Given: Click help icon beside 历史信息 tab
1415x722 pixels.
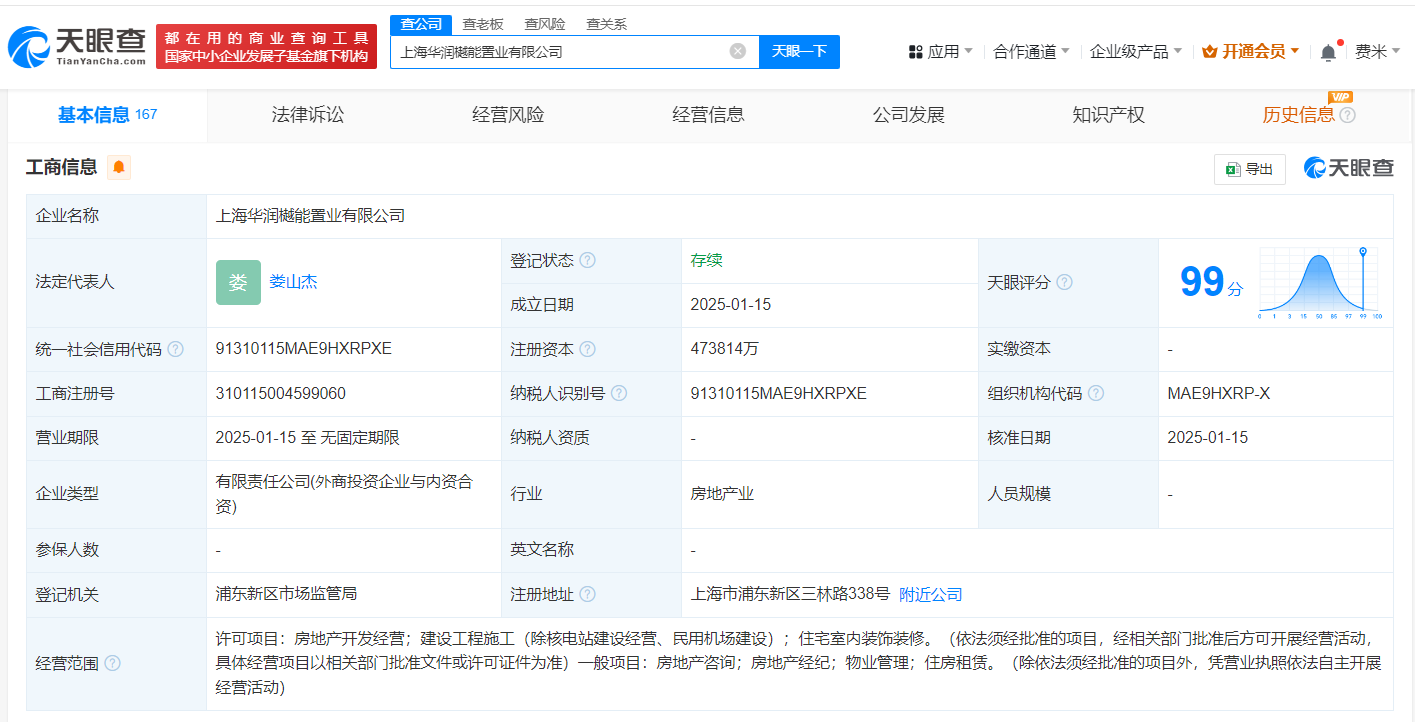Looking at the screenshot, I should point(1347,115).
